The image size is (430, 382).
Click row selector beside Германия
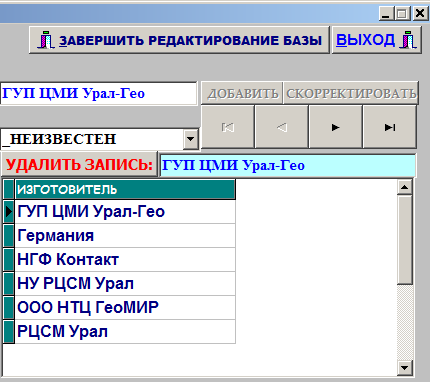tap(9, 236)
